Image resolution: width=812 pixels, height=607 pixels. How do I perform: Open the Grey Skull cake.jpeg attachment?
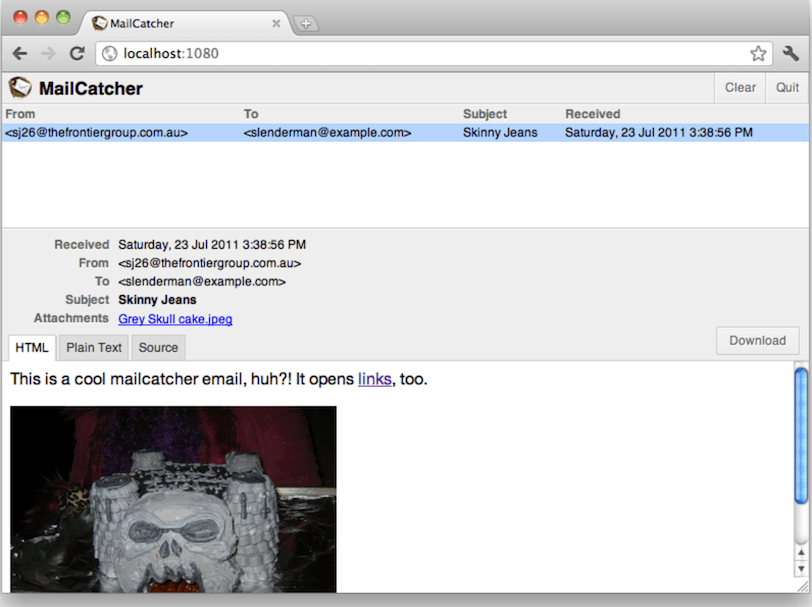(x=175, y=319)
